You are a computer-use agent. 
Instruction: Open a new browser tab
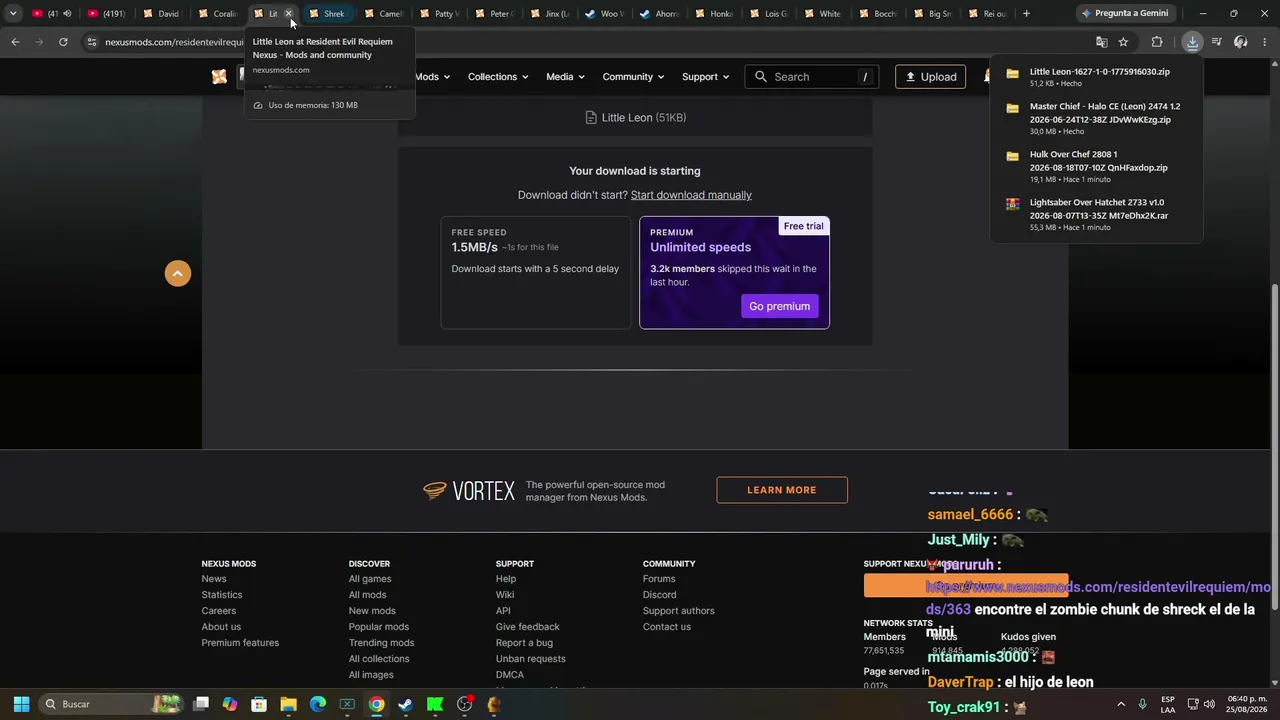(x=1026, y=14)
